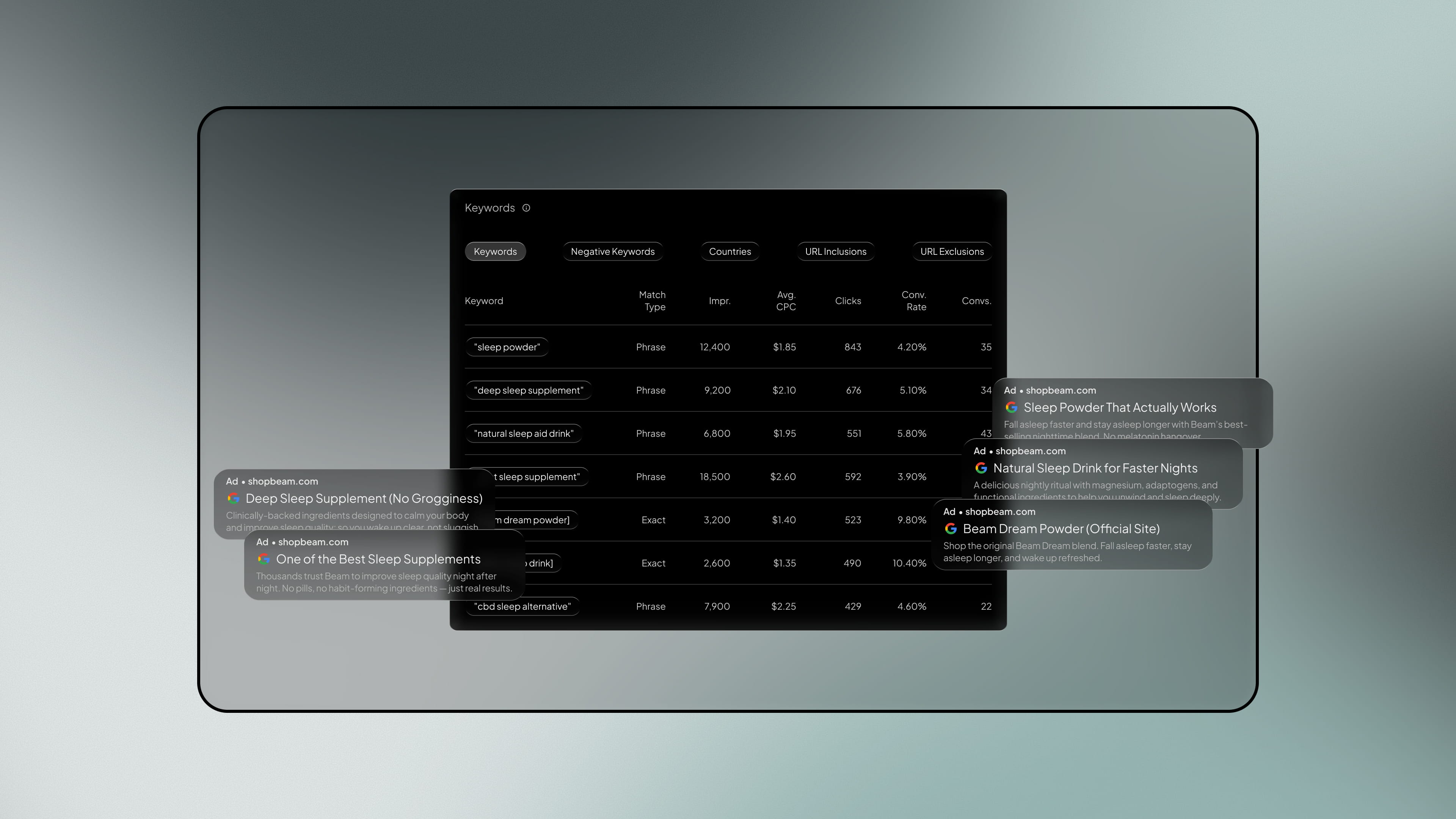Click Phrase in the "sleep powder" row

coord(651,347)
